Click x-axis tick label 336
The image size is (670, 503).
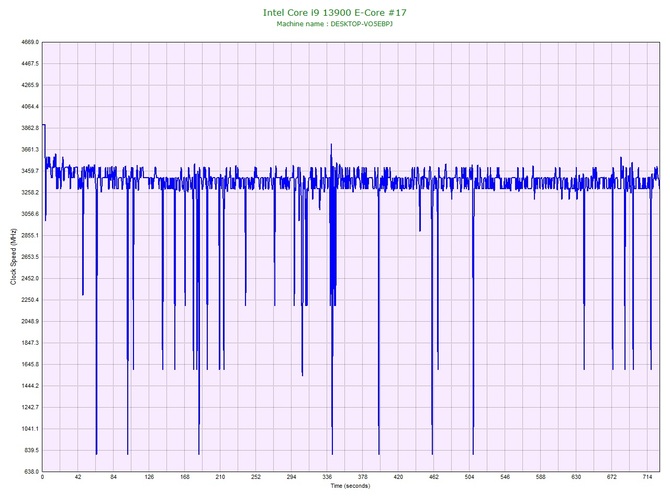[327, 477]
